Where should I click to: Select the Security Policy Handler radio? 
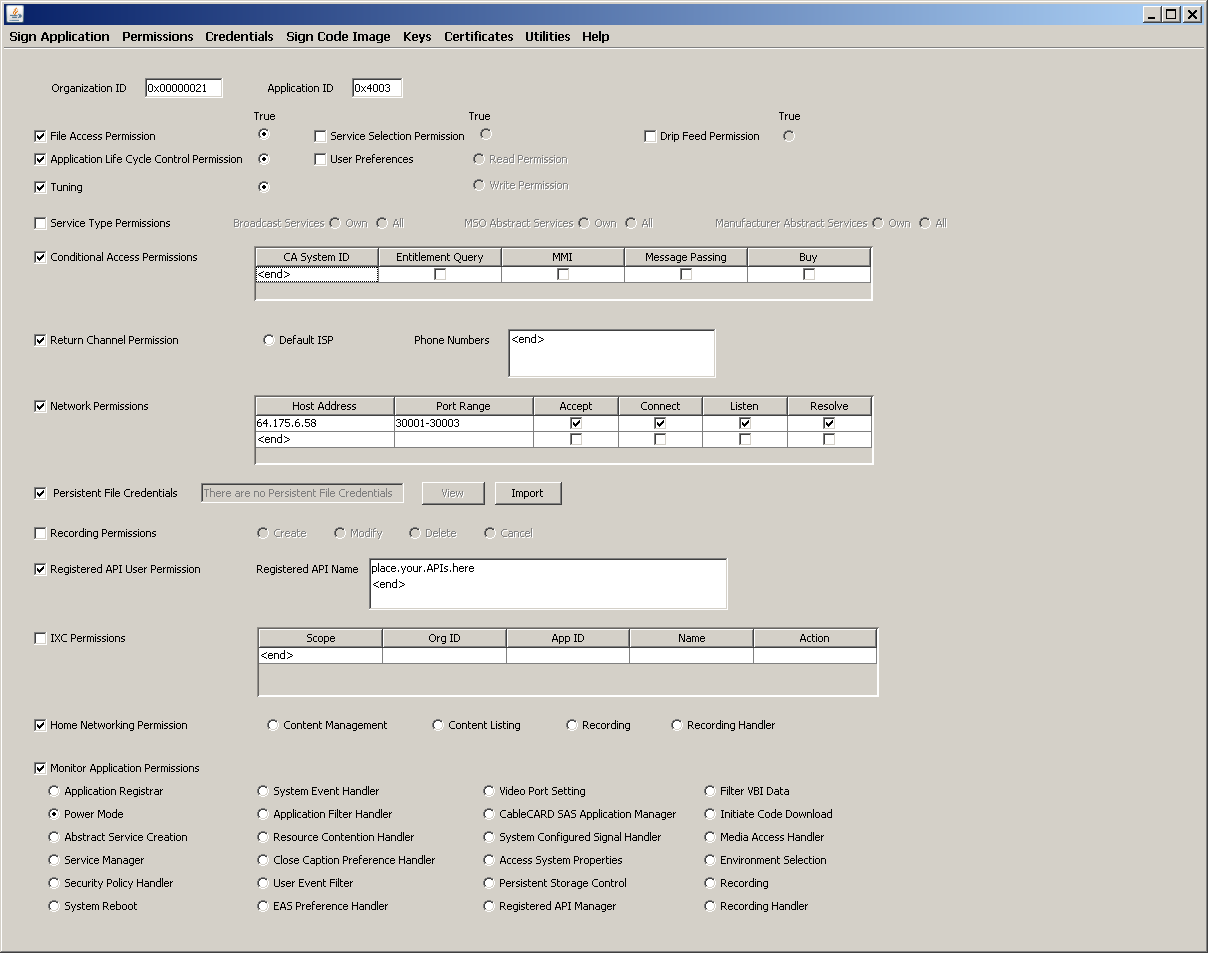[x=54, y=883]
